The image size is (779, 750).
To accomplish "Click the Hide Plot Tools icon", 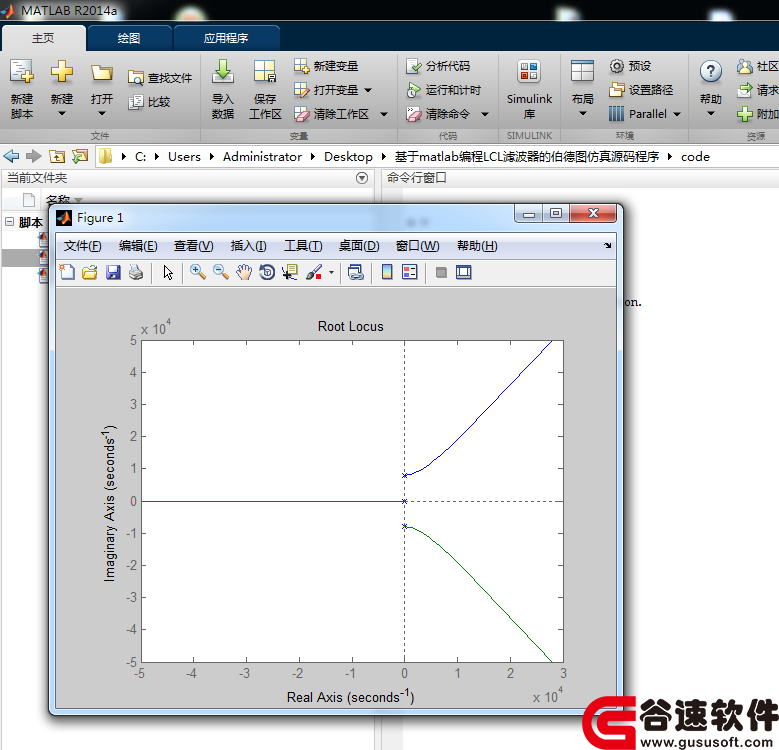I will 441,272.
